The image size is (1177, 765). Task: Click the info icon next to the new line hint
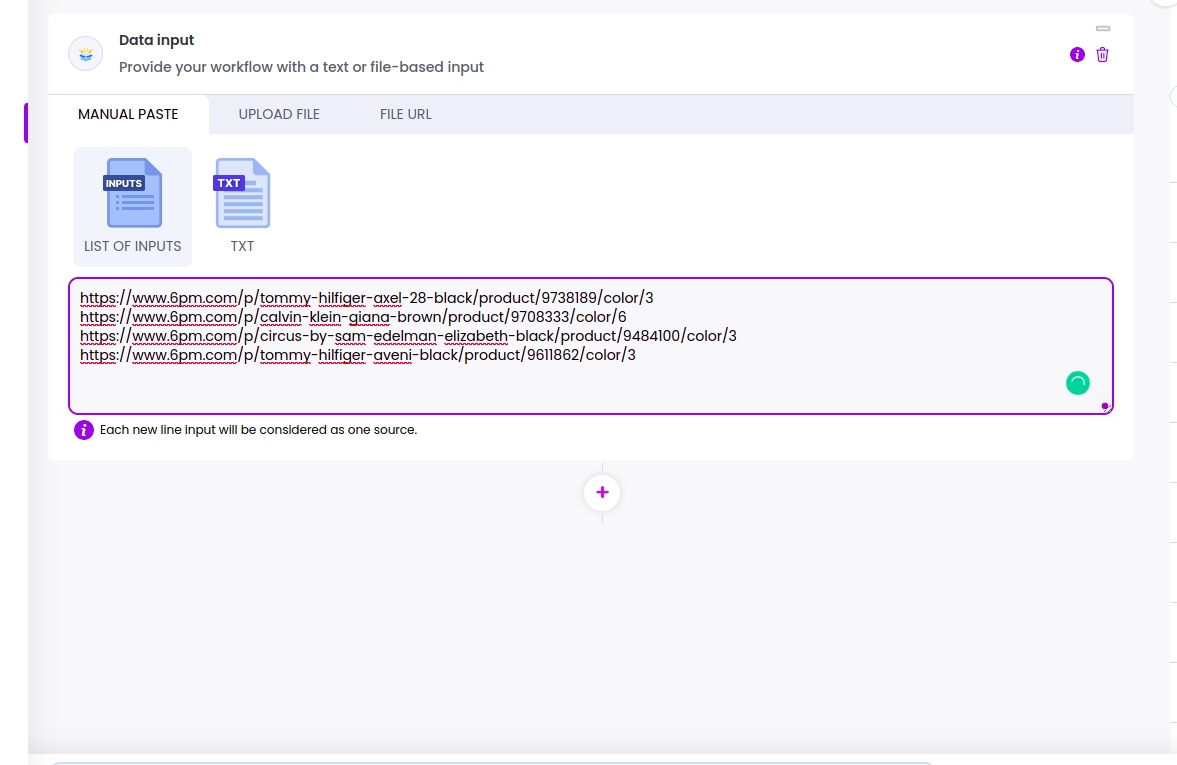pyautogui.click(x=84, y=430)
